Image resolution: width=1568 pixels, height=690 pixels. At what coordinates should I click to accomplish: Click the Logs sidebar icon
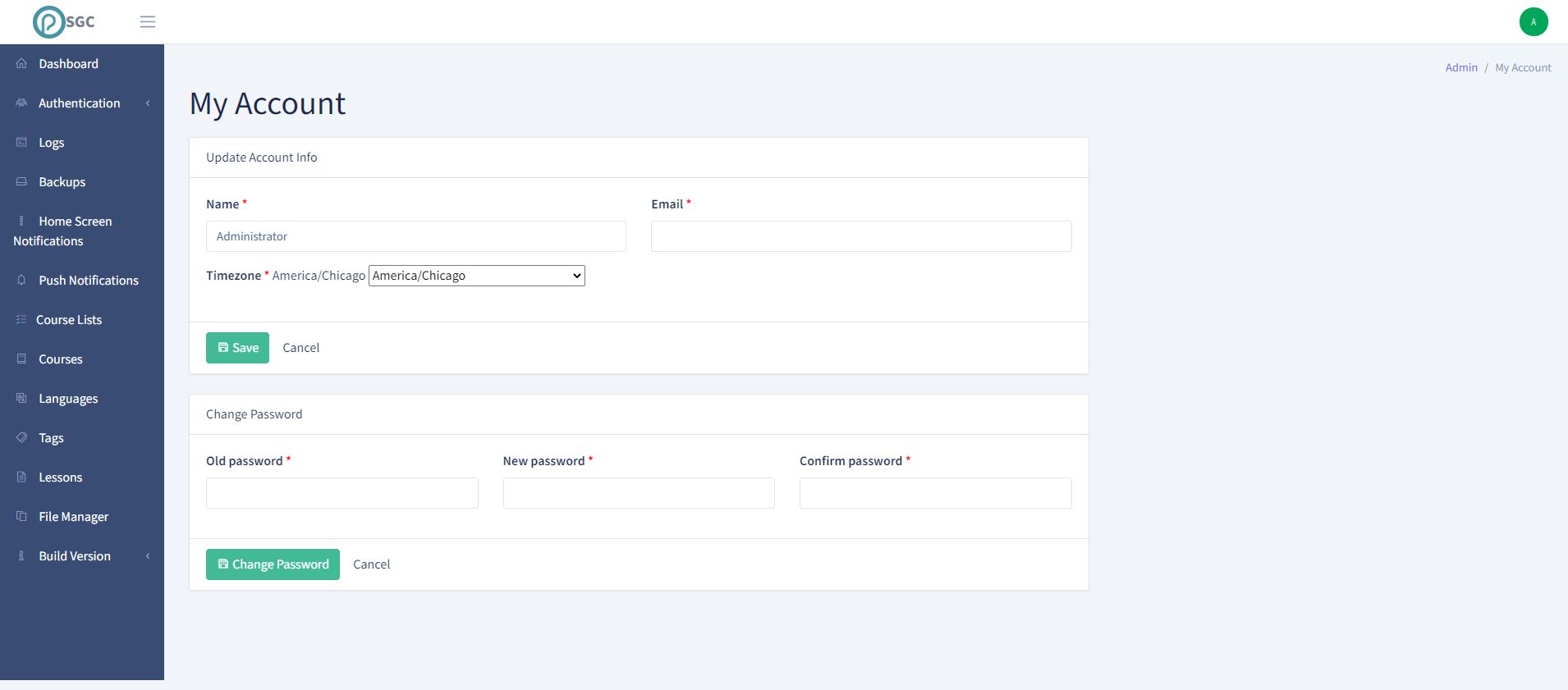click(x=21, y=143)
